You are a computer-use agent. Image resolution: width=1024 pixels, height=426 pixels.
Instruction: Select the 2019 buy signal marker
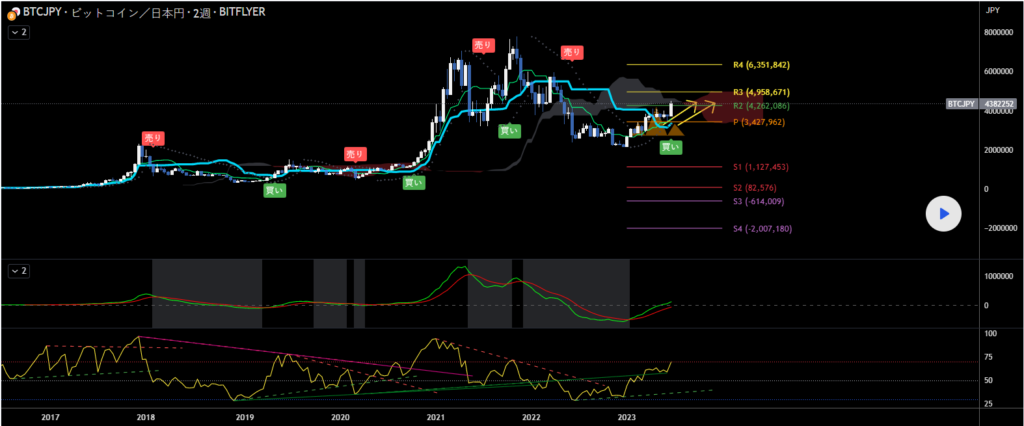coord(273,189)
